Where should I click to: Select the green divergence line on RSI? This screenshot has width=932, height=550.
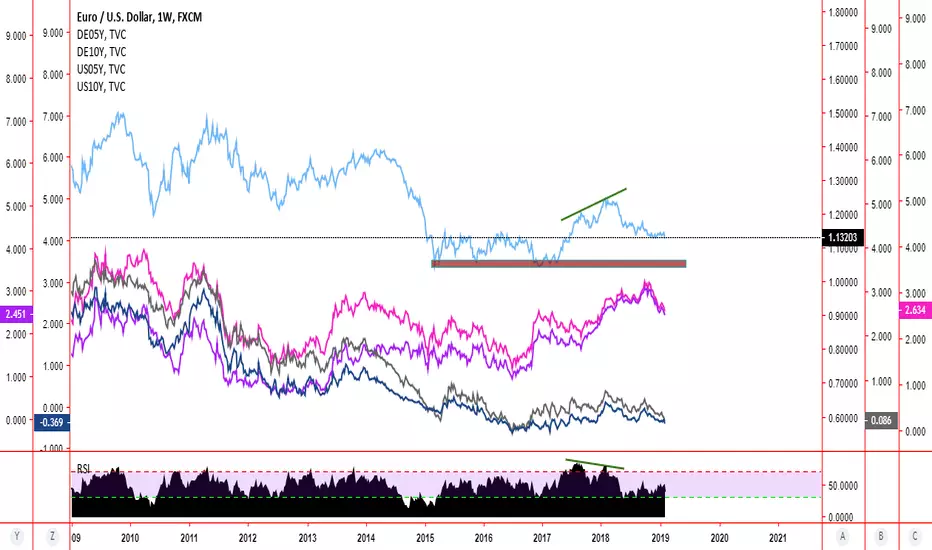tap(594, 464)
